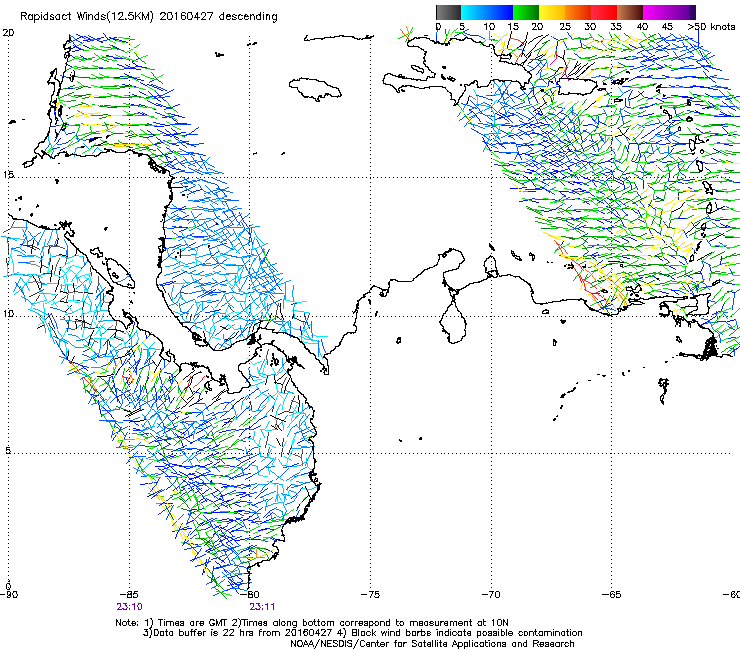This screenshot has width=740, height=650.
Task: Click the -85 longitude axis label
Action: pyautogui.click(x=129, y=594)
